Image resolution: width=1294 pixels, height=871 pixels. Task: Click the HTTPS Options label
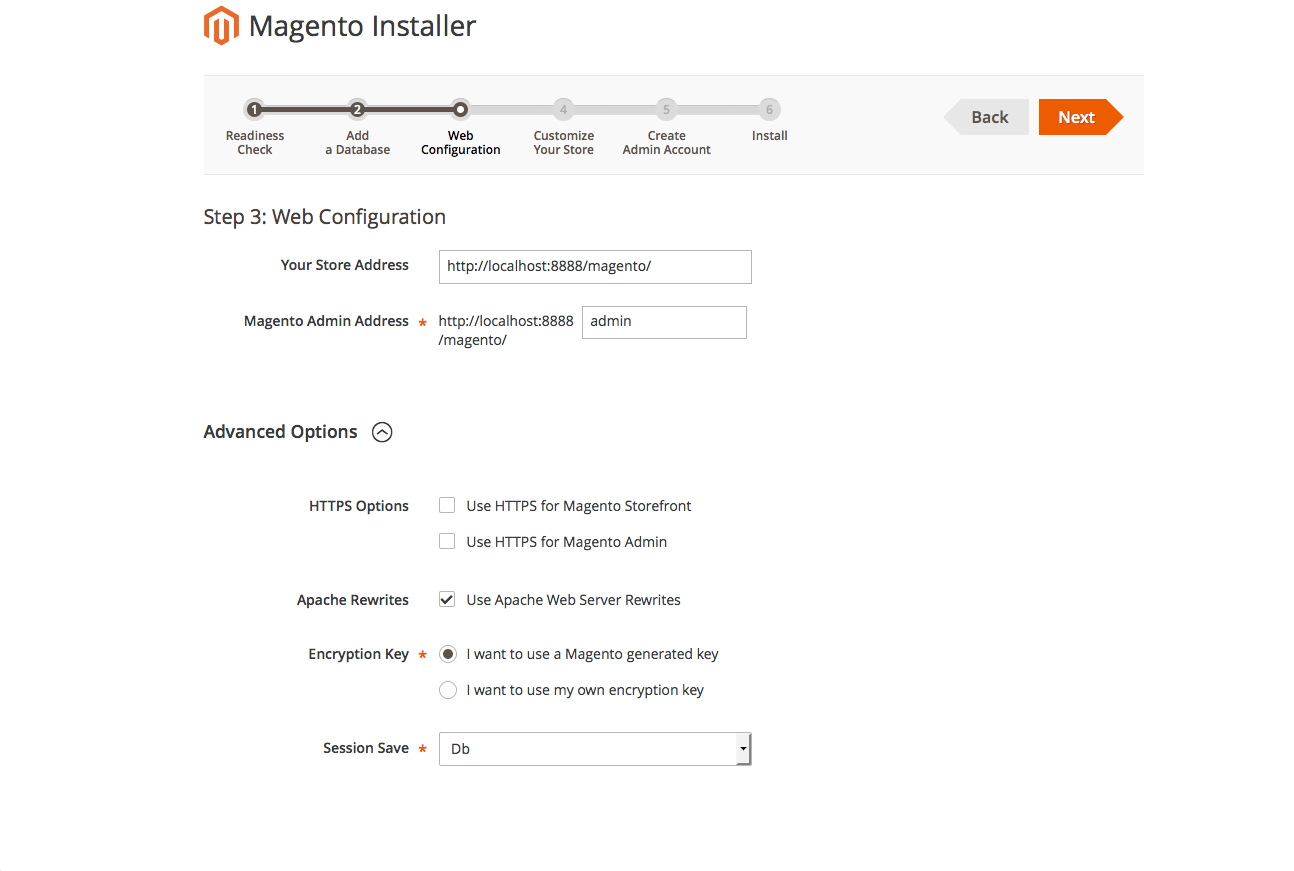[x=359, y=506]
